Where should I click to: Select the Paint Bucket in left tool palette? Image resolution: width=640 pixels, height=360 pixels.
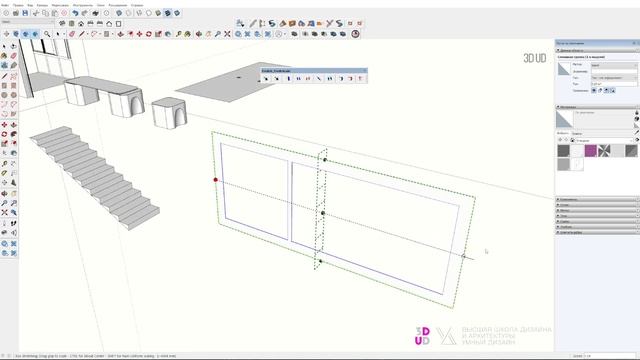pyautogui.click(x=4, y=56)
